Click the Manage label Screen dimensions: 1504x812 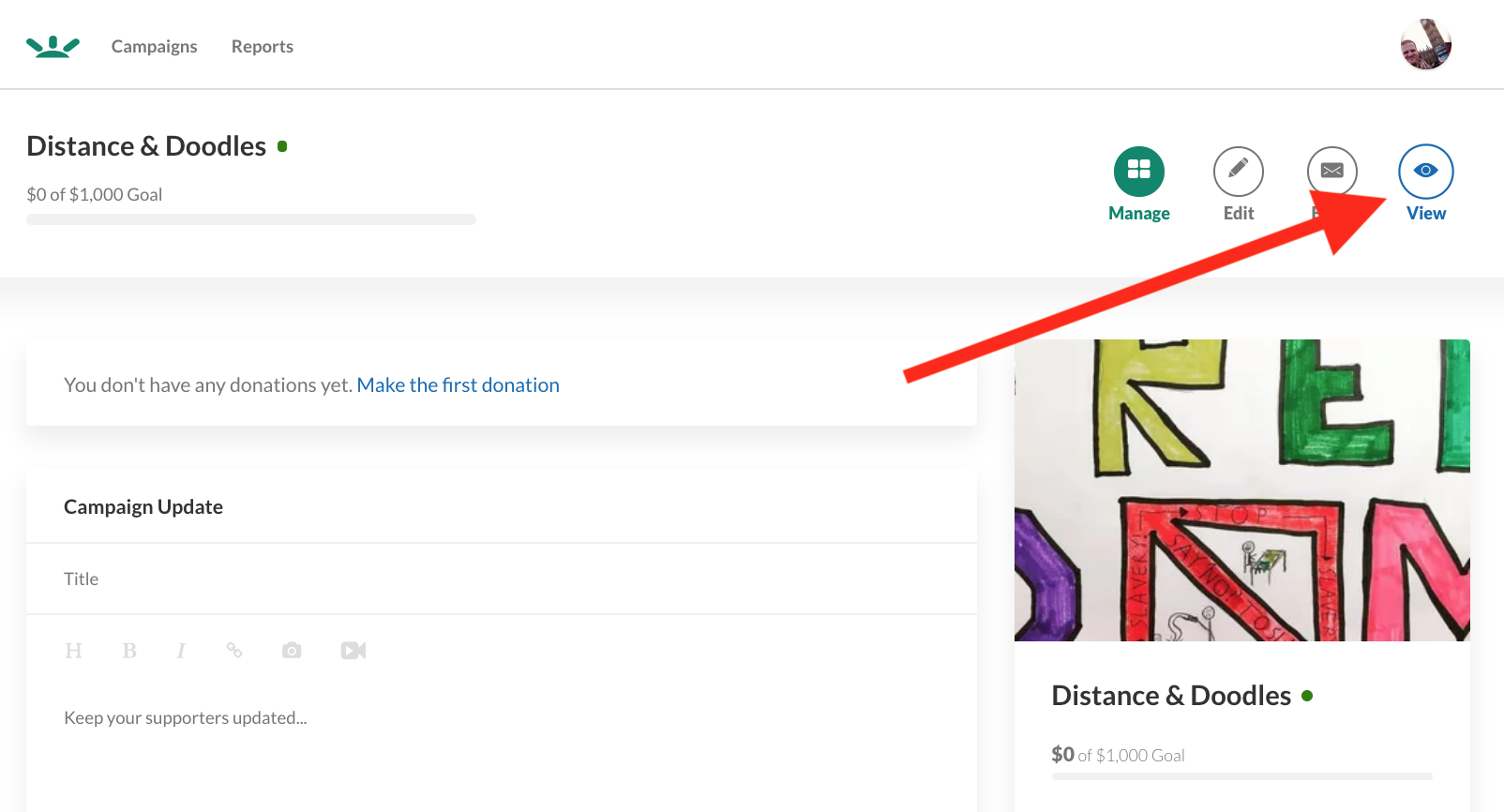coord(1139,214)
